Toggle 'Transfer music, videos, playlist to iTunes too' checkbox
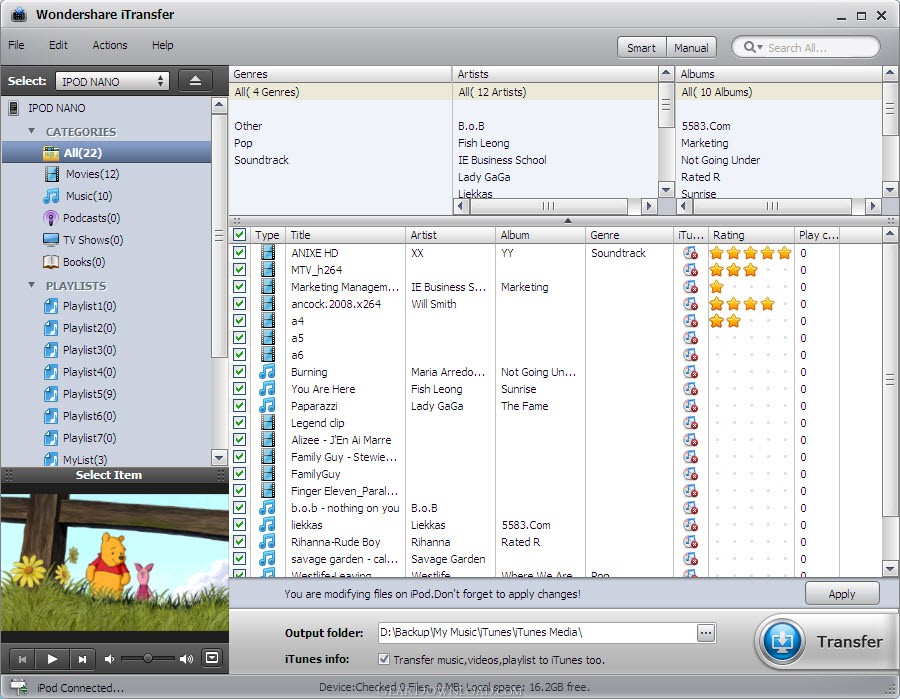Screen dimensions: 900x699 [384, 659]
